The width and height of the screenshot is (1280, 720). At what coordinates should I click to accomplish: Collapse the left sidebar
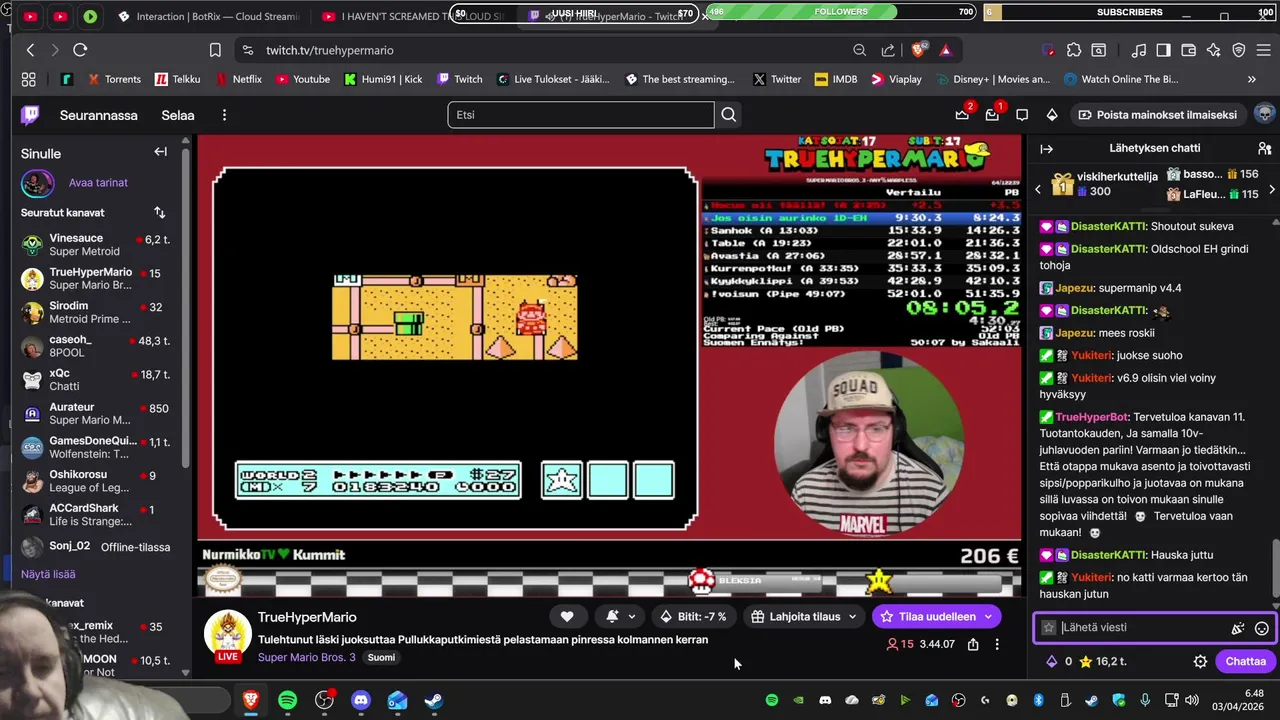tap(160, 152)
